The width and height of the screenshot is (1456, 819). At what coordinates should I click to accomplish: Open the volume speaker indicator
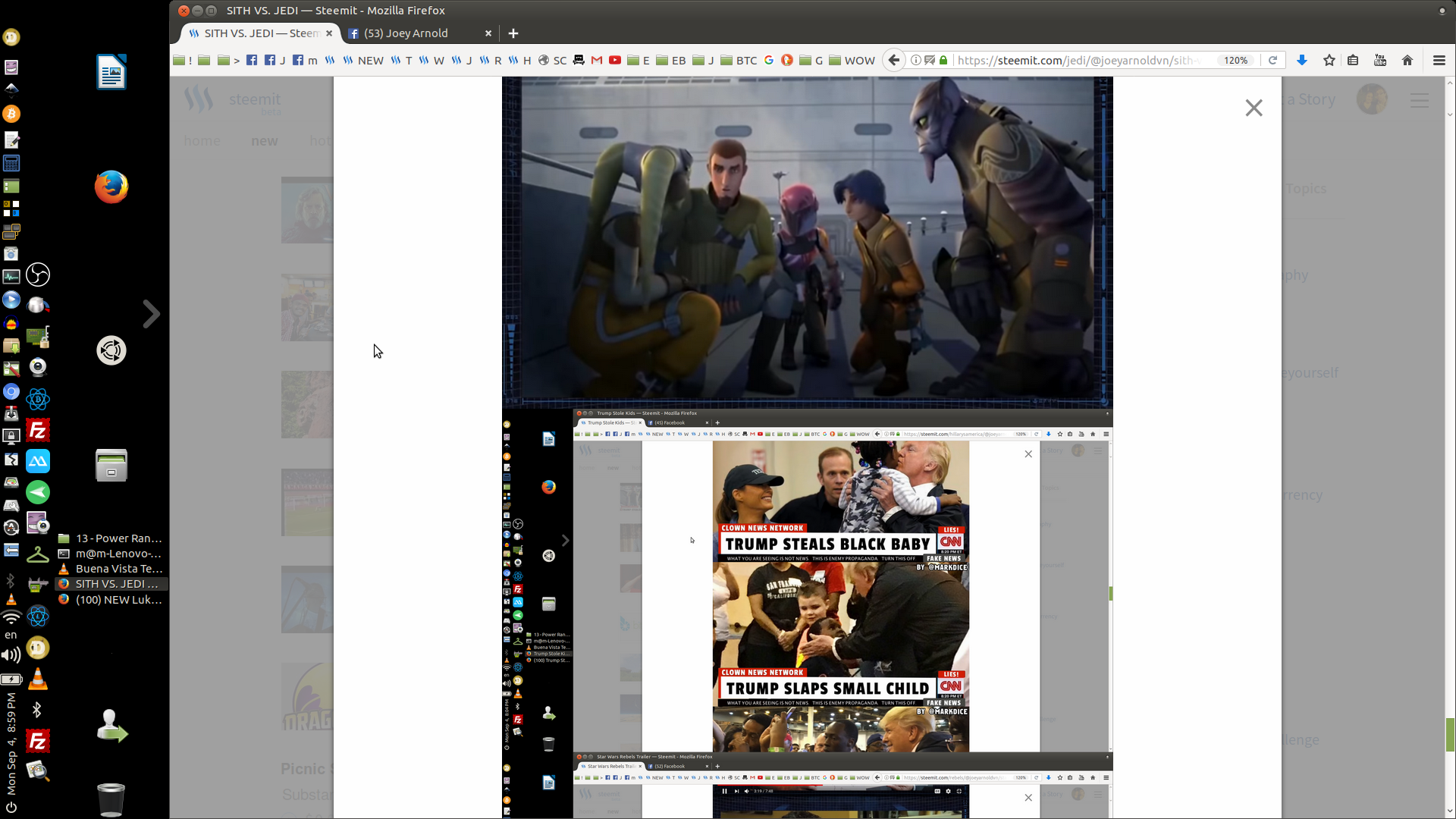11,655
